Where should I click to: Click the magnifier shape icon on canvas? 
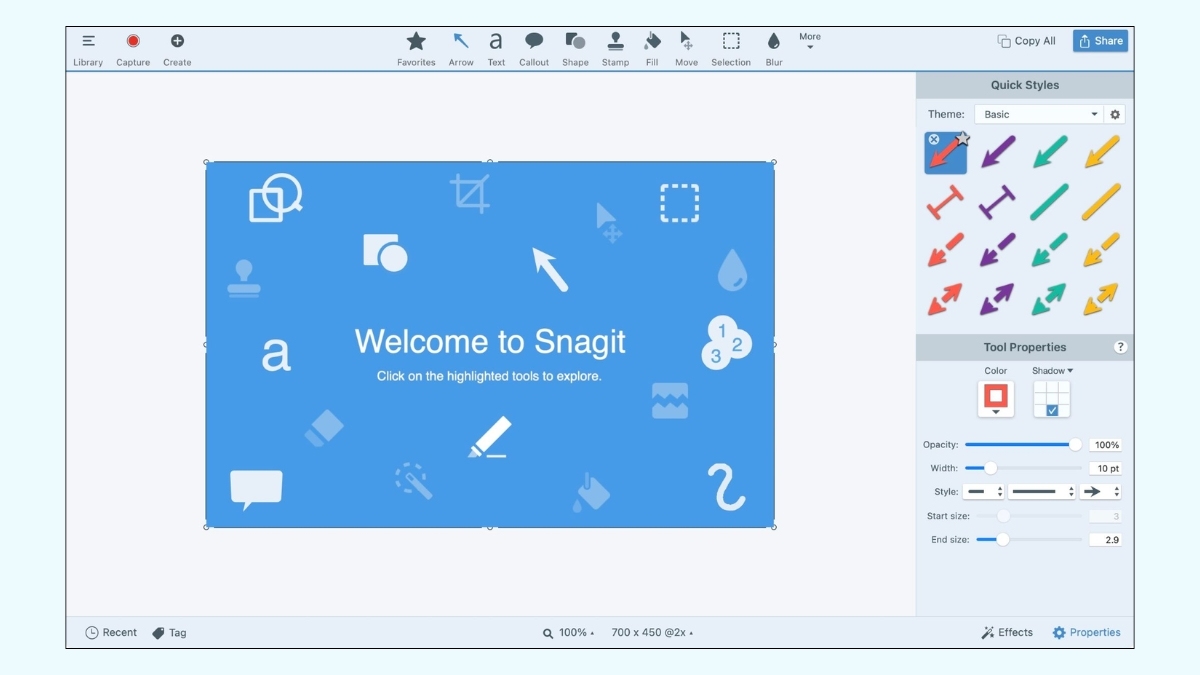coord(275,197)
